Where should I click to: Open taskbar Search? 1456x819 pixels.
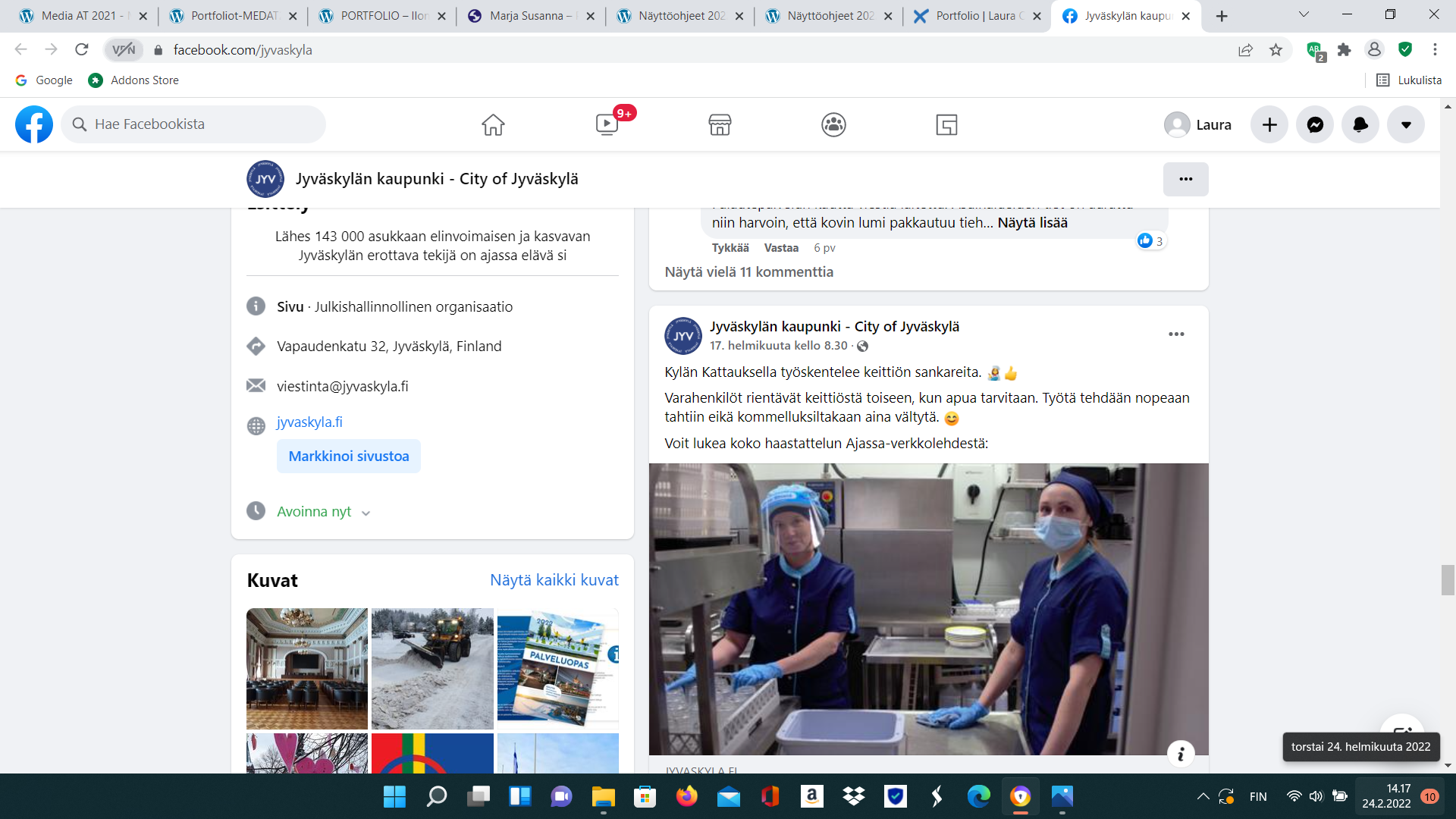pos(437,796)
